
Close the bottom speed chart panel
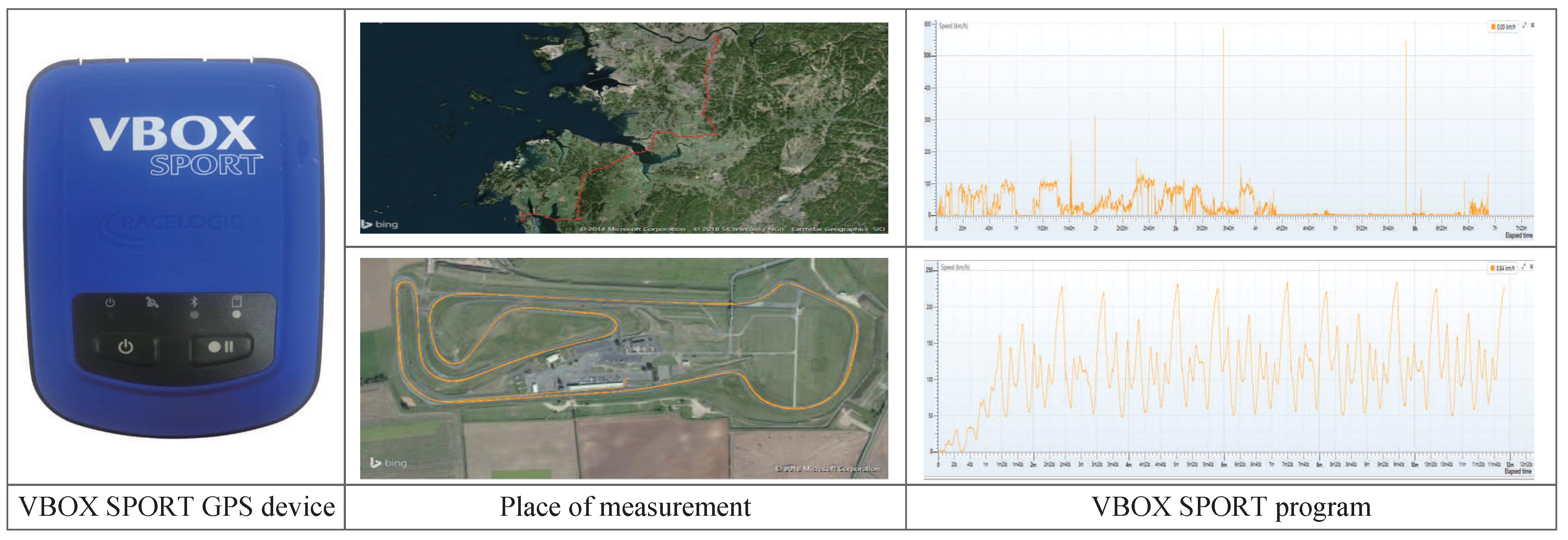coord(1532,267)
